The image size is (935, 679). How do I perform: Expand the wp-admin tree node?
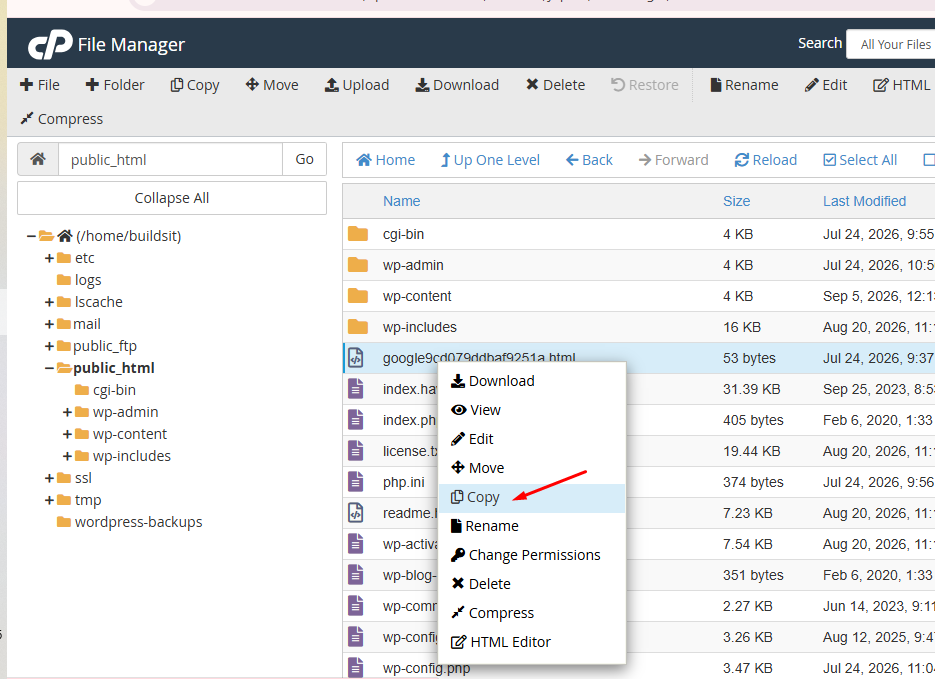(67, 413)
